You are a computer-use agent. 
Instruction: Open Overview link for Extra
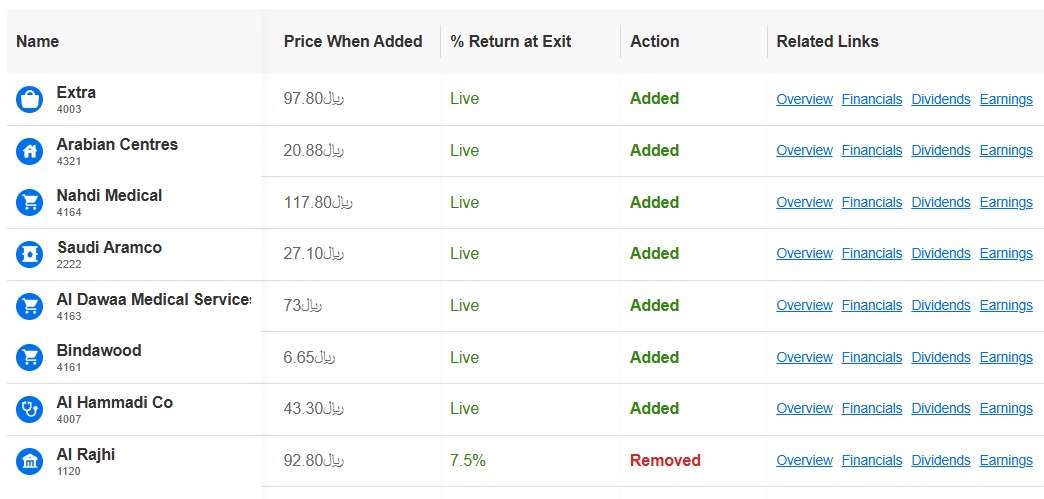[804, 99]
